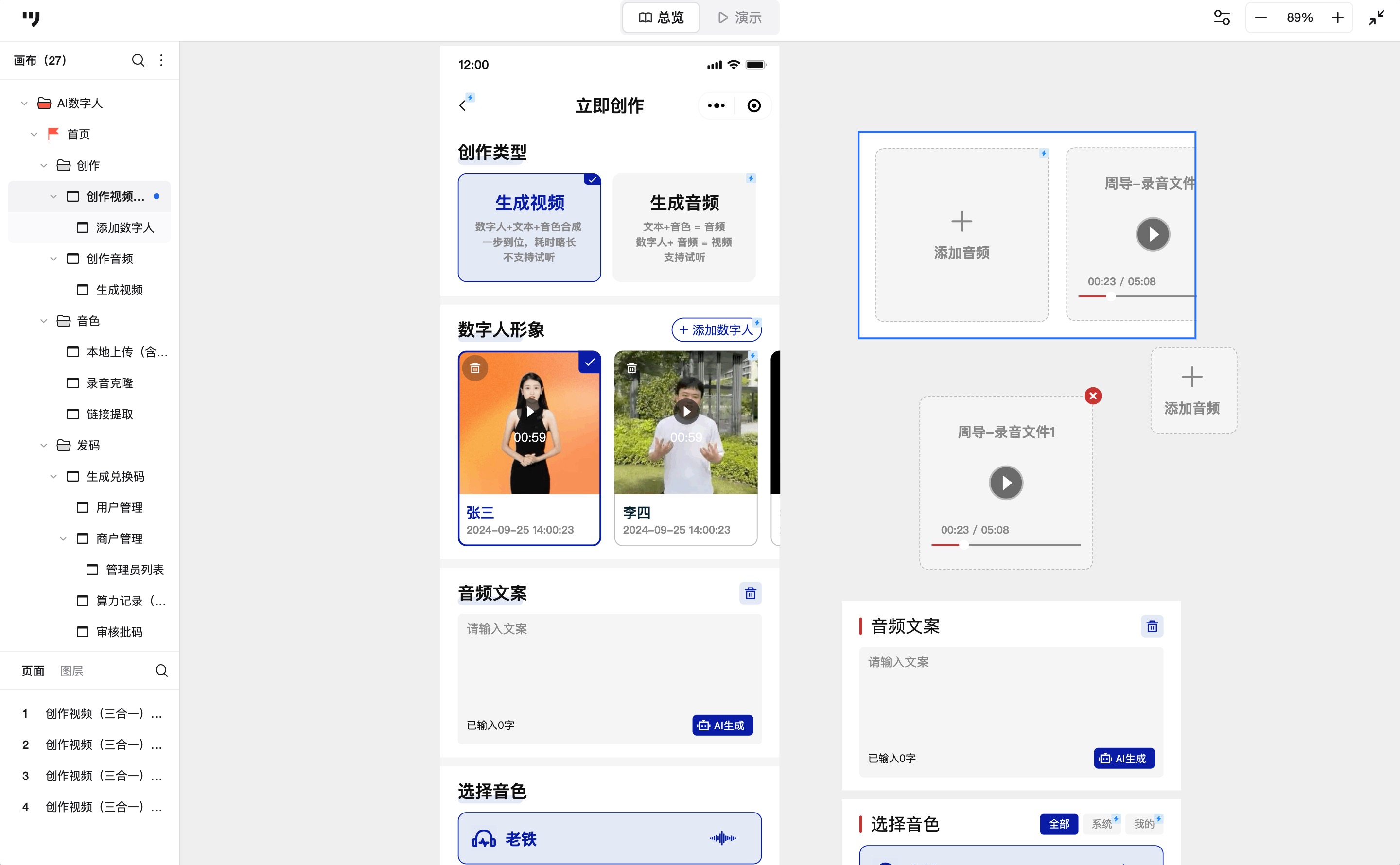1400x865 pixels.
Task: Select page 3 创作视频（三合一）
Action: 89,776
